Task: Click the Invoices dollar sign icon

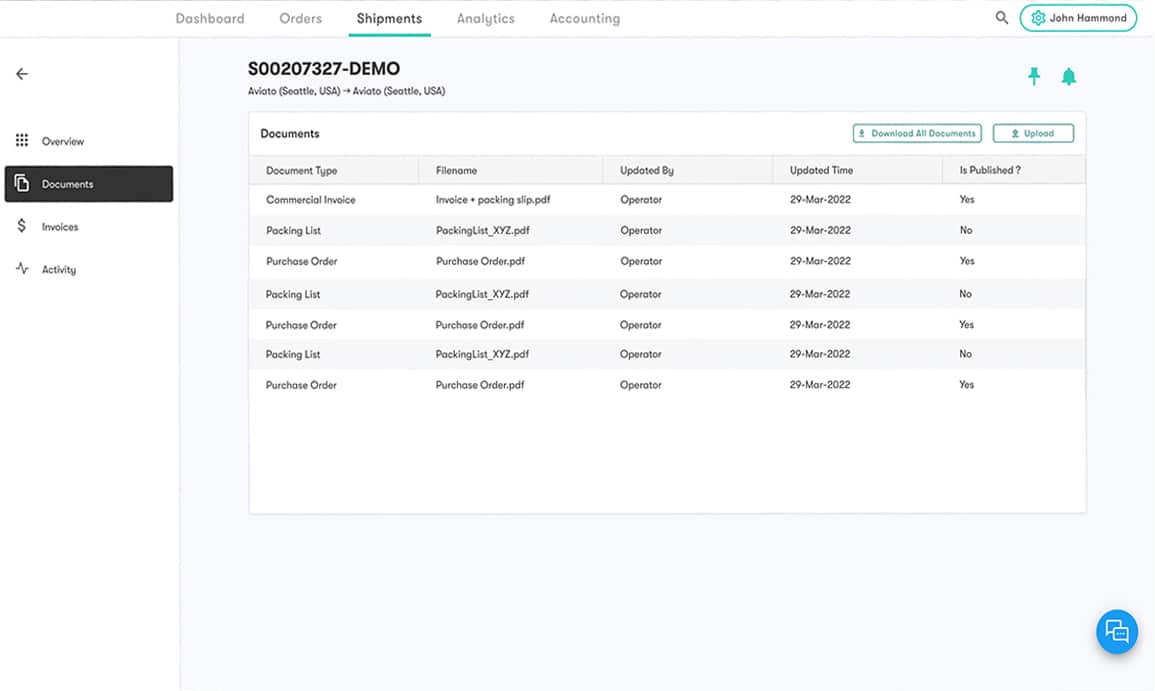Action: [22, 227]
